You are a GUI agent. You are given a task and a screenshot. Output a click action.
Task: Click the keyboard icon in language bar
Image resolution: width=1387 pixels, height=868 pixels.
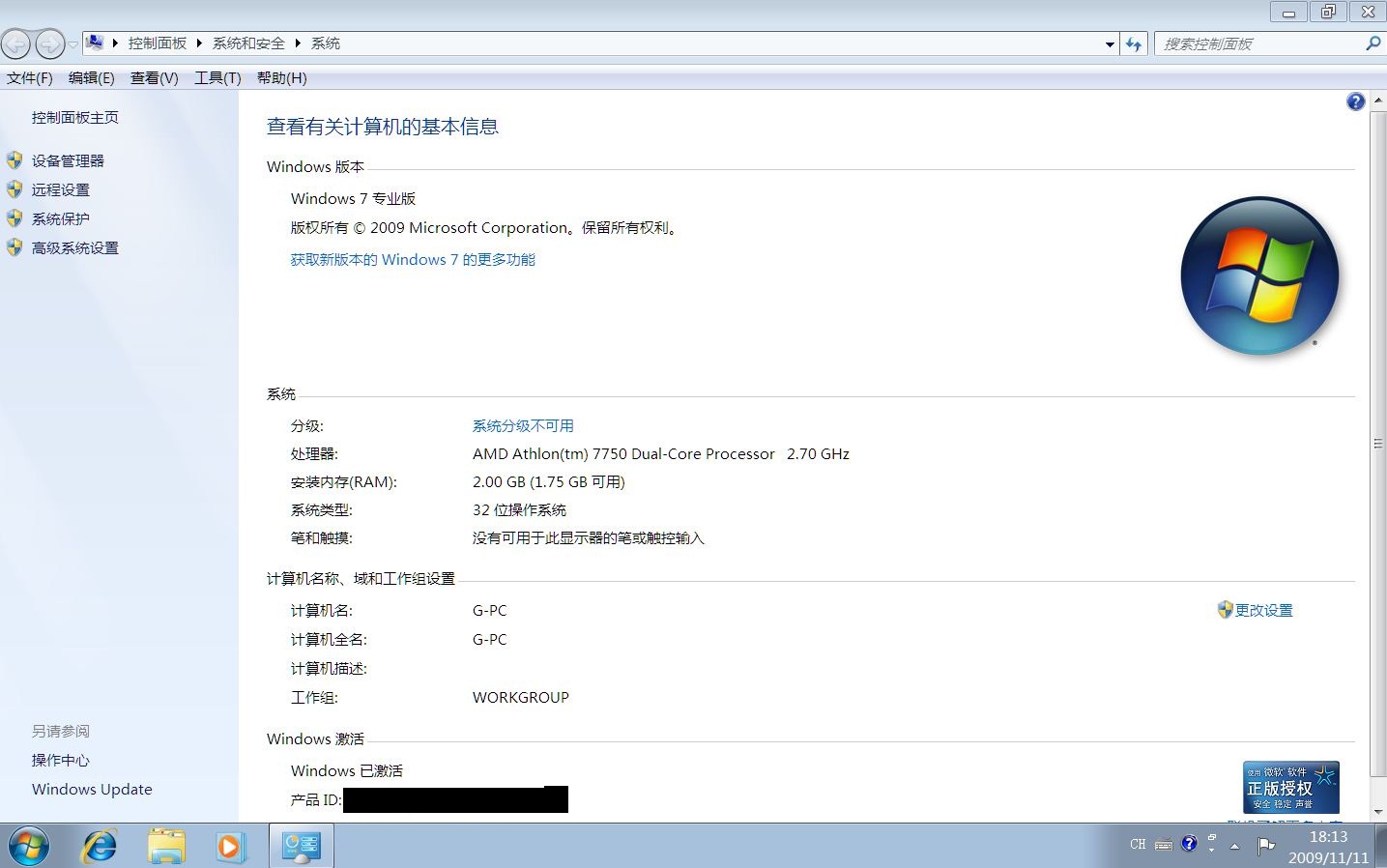click(1164, 845)
